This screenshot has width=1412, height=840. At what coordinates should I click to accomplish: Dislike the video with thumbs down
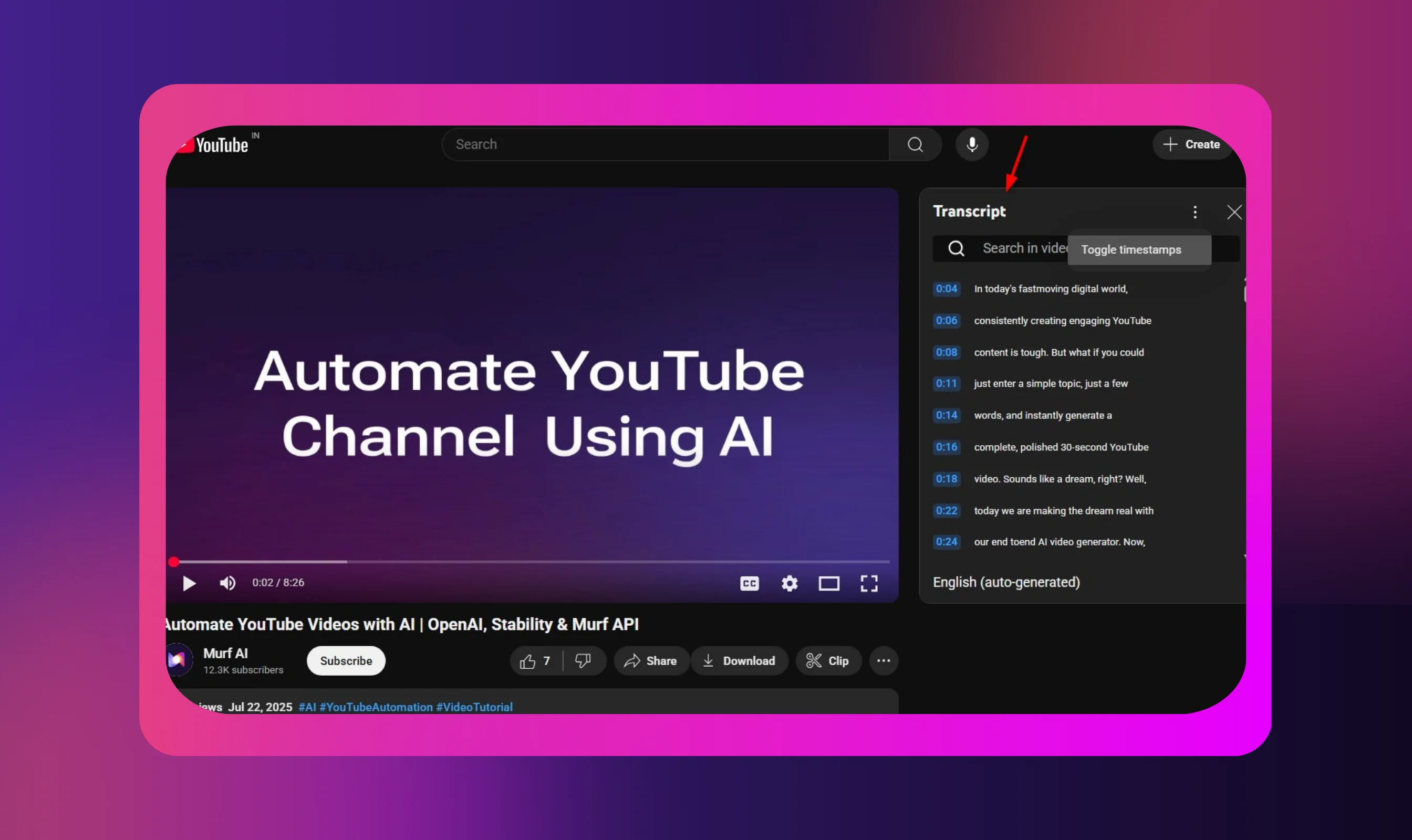click(x=583, y=660)
